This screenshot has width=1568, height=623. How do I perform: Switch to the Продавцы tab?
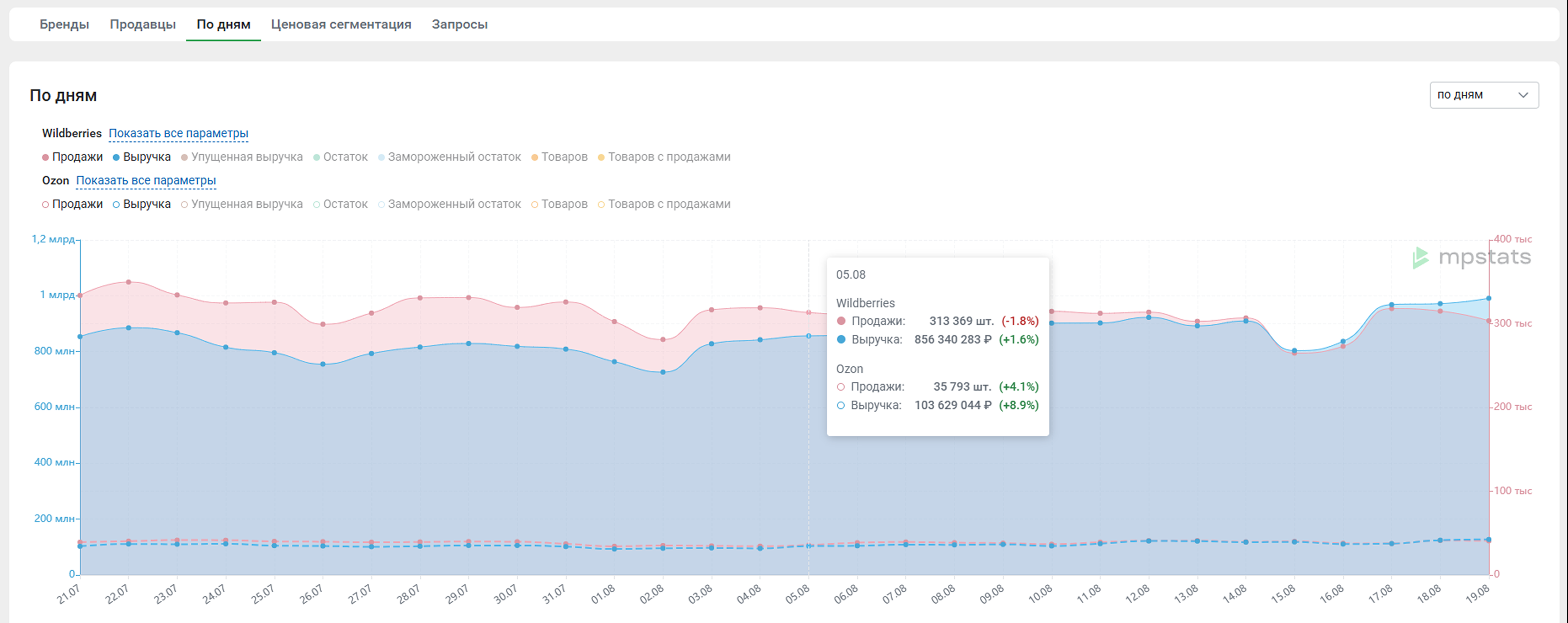(142, 24)
